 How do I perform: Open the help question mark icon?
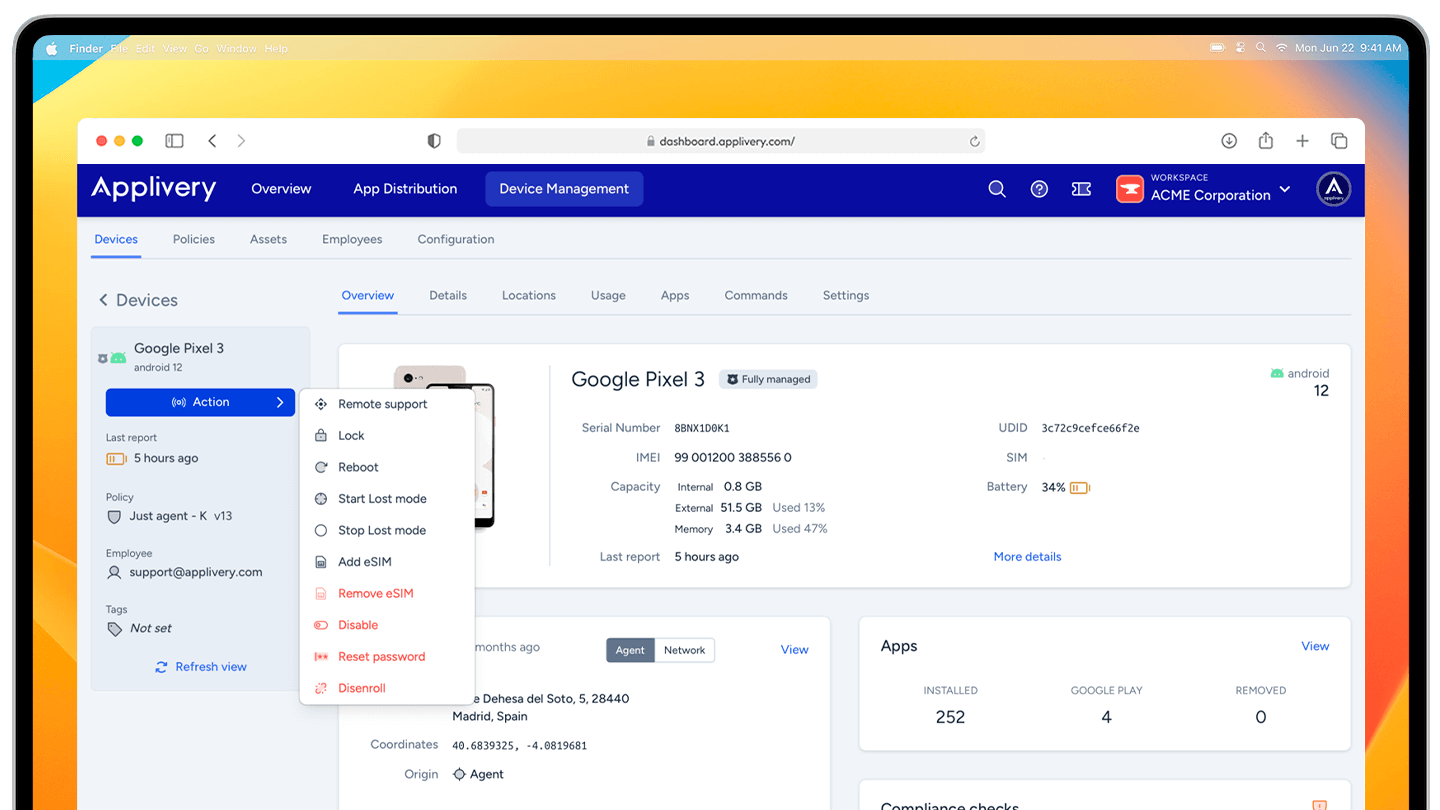[x=1039, y=189]
